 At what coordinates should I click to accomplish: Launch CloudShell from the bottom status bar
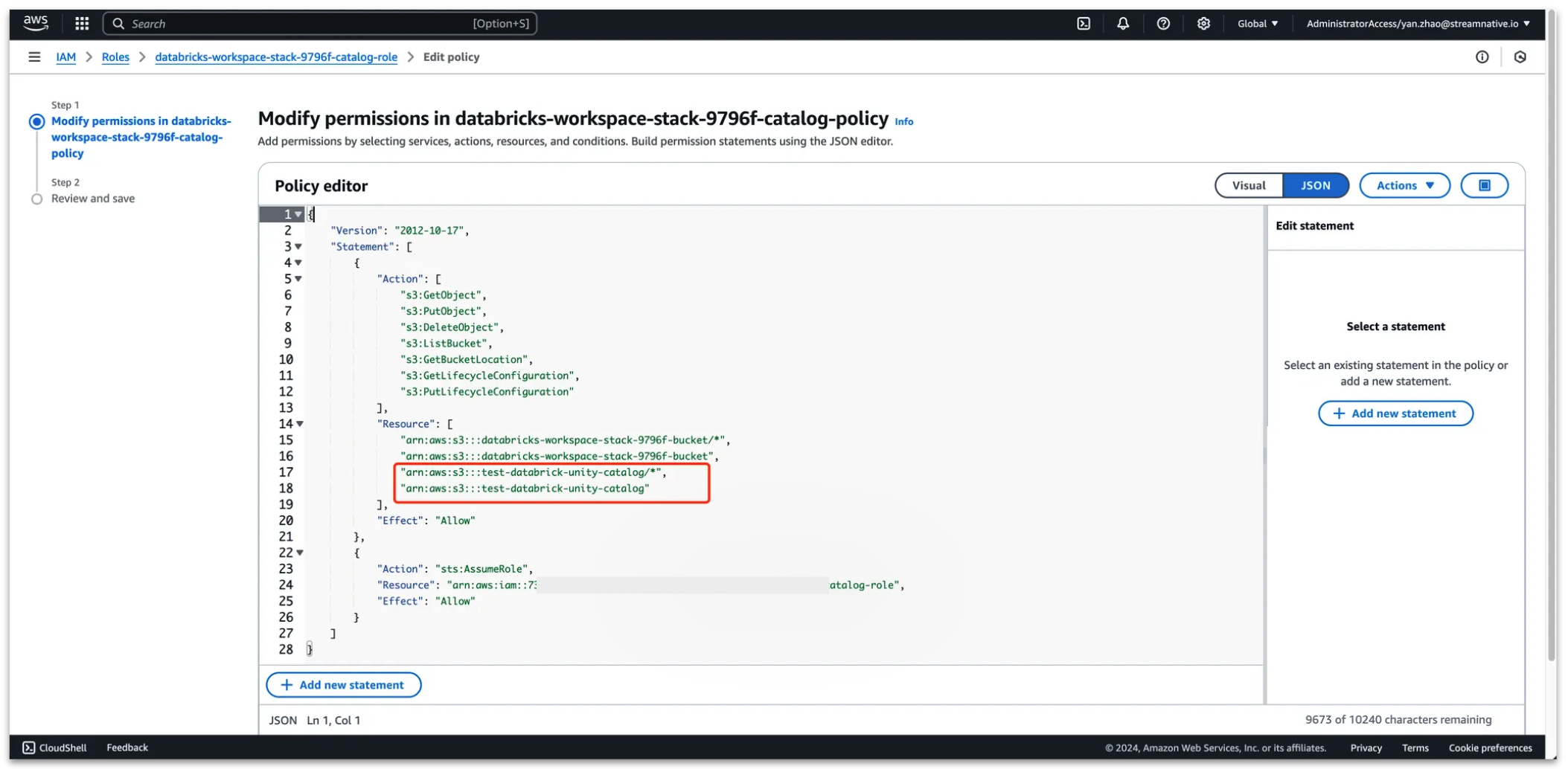click(54, 747)
